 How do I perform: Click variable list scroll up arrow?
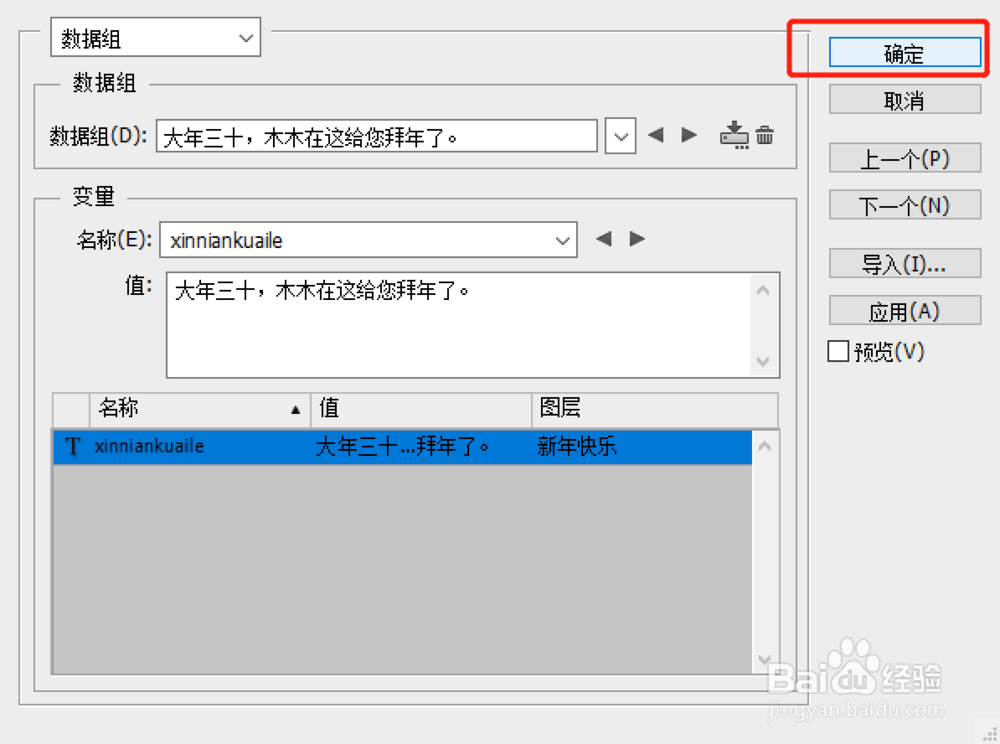(x=765, y=446)
